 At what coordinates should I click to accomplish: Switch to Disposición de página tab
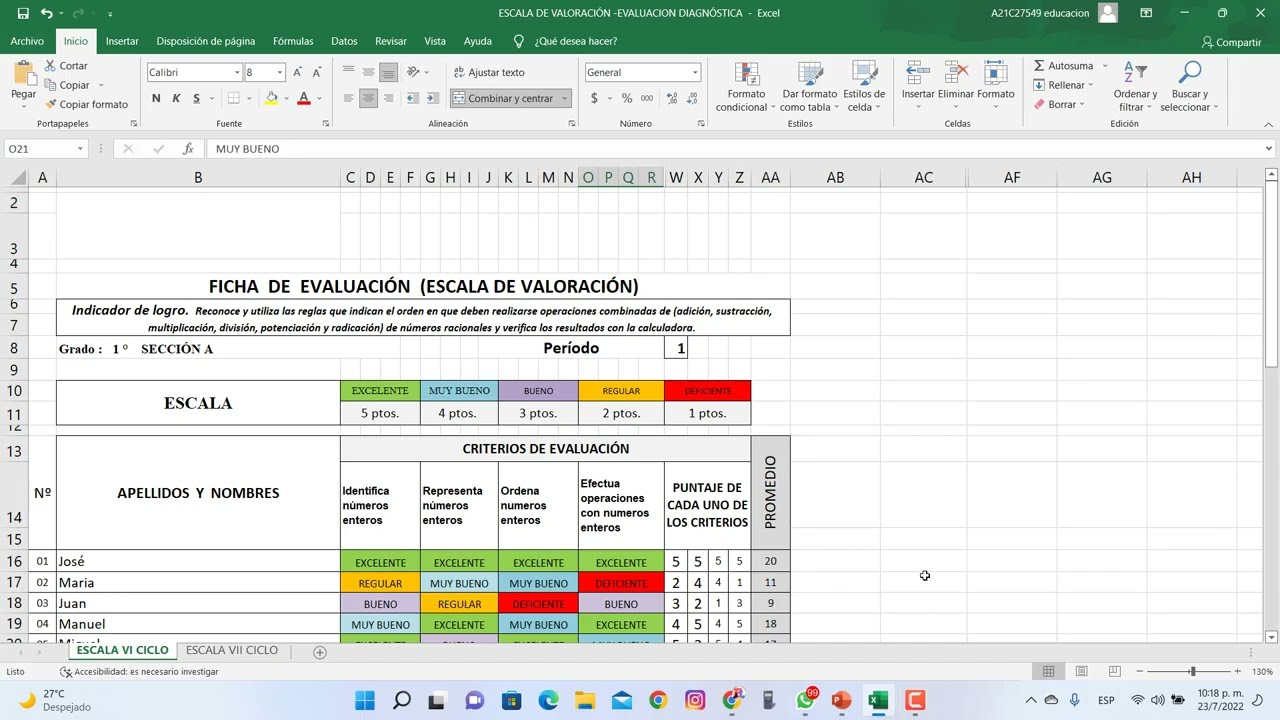click(206, 41)
